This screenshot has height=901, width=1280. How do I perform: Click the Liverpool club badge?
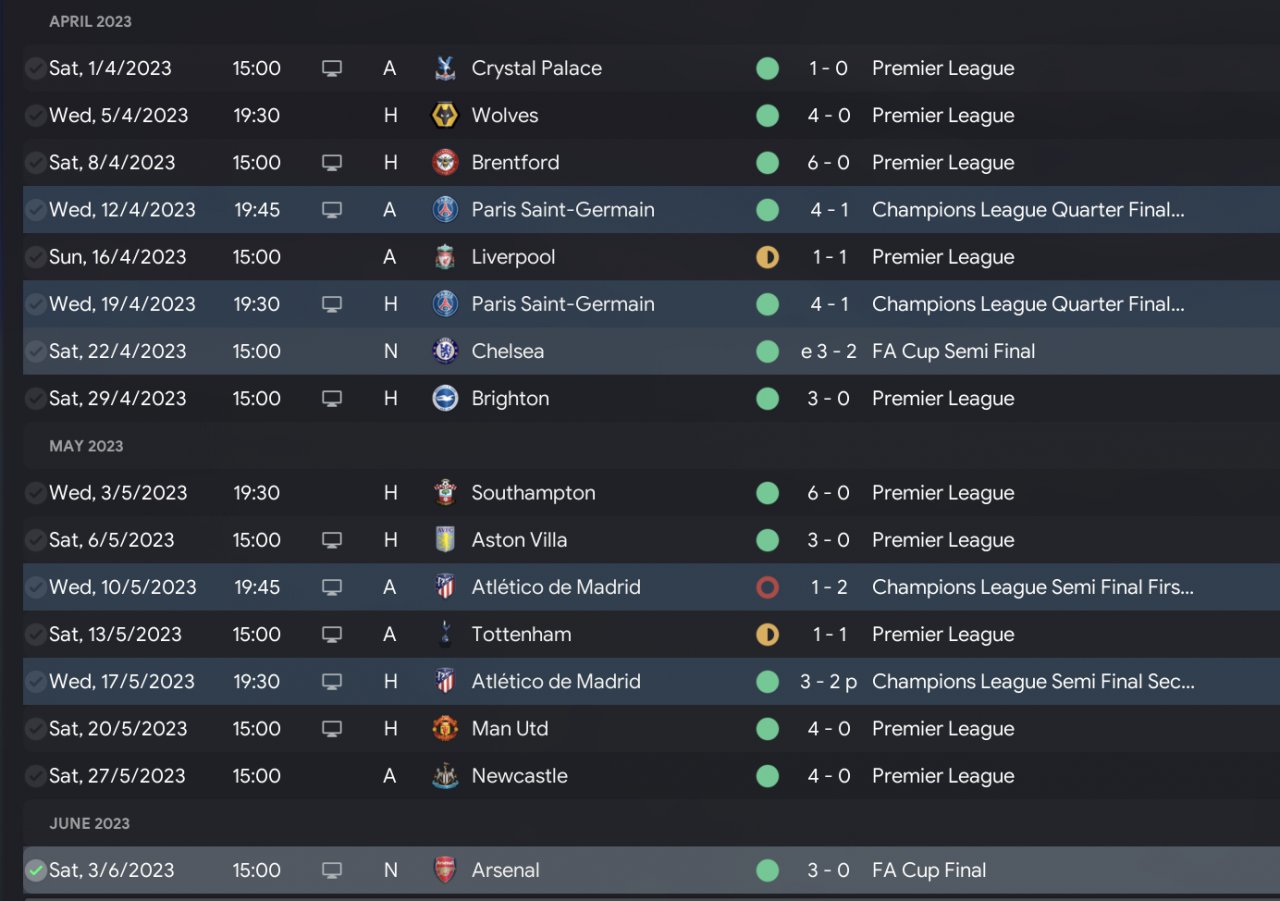[445, 257]
